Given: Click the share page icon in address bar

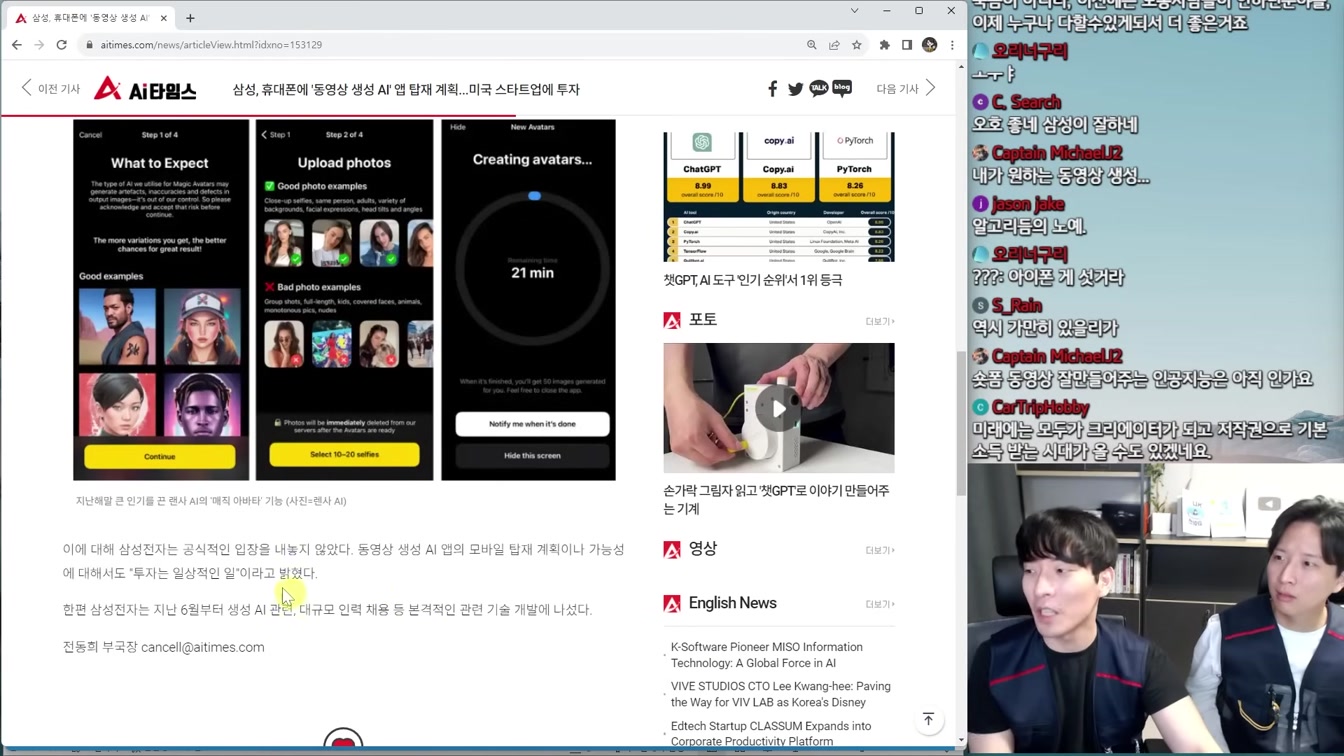Looking at the screenshot, I should [x=834, y=45].
